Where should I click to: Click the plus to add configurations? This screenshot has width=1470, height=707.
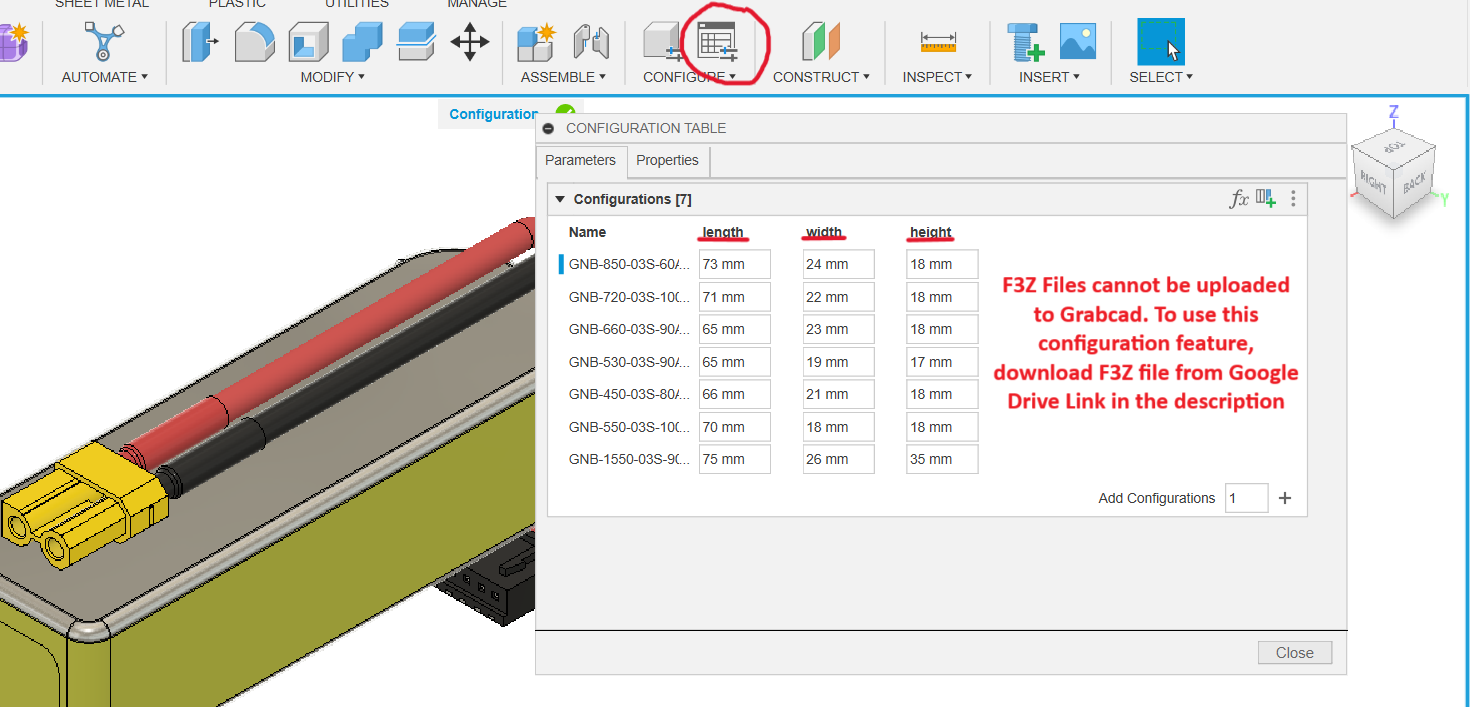[1286, 498]
